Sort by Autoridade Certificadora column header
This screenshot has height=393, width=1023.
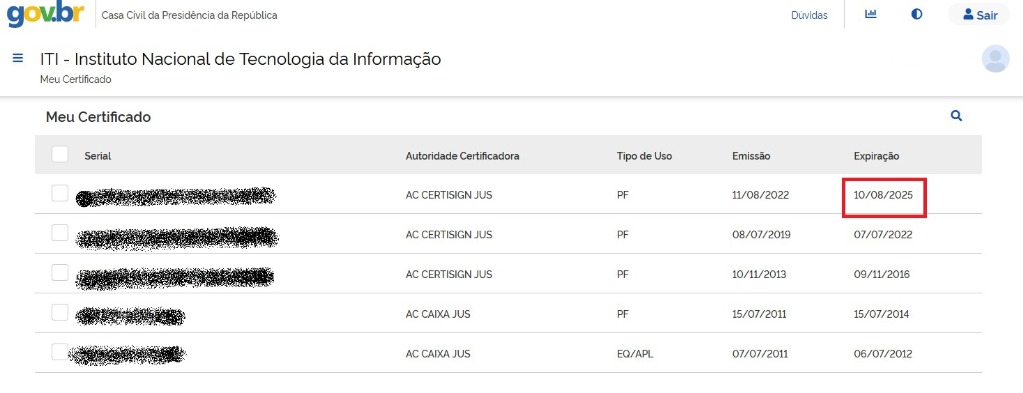[x=463, y=156]
